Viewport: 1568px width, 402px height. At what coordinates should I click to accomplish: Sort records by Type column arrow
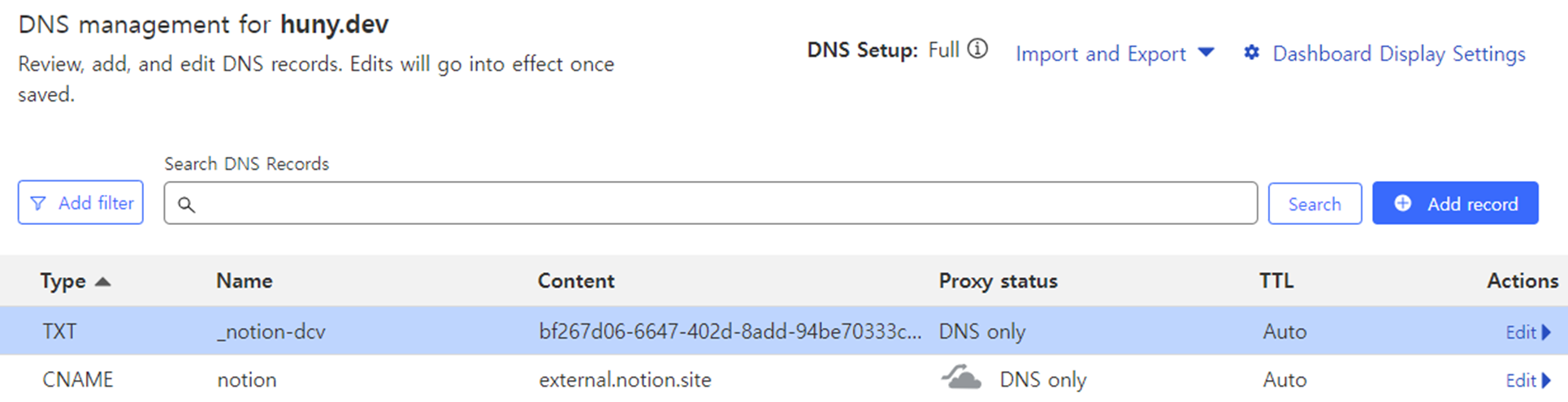click(x=102, y=282)
